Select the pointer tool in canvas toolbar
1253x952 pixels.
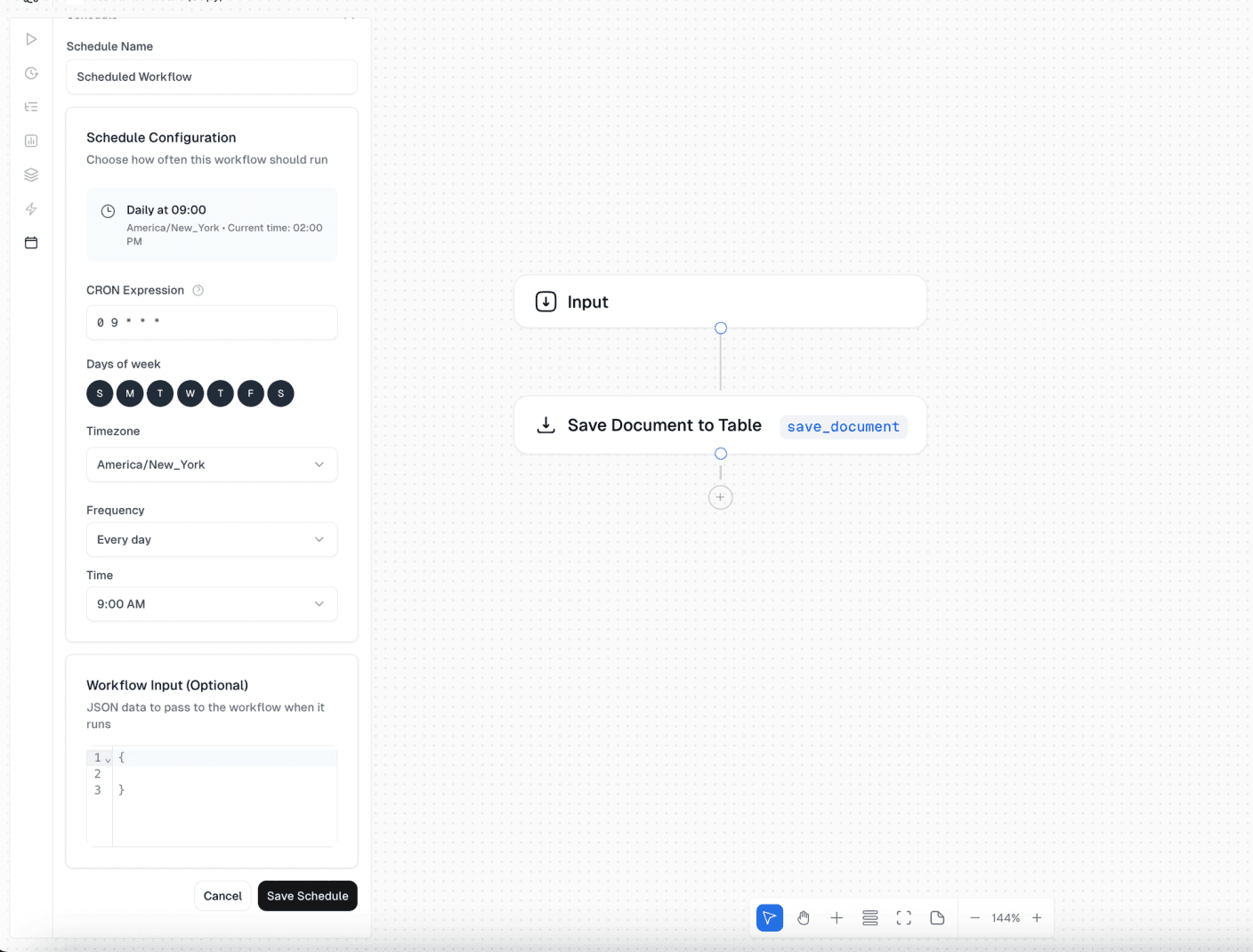click(x=770, y=918)
